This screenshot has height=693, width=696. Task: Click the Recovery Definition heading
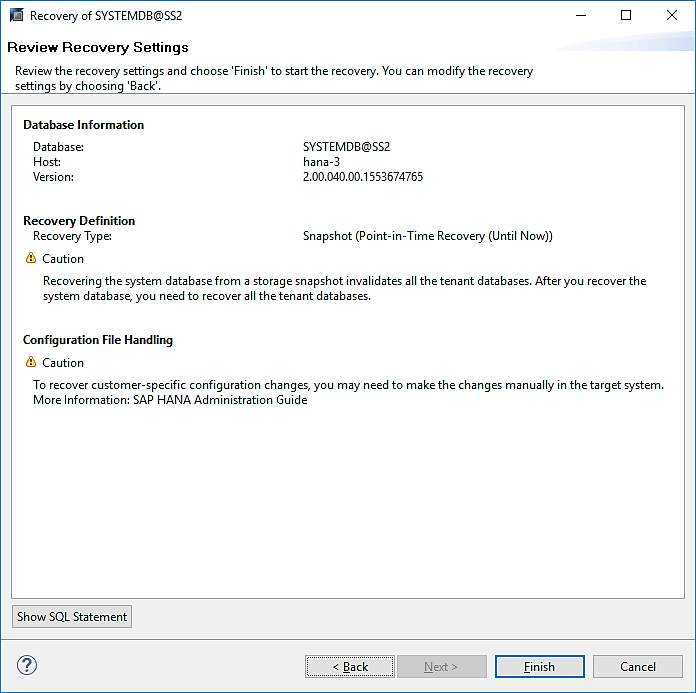coord(79,221)
